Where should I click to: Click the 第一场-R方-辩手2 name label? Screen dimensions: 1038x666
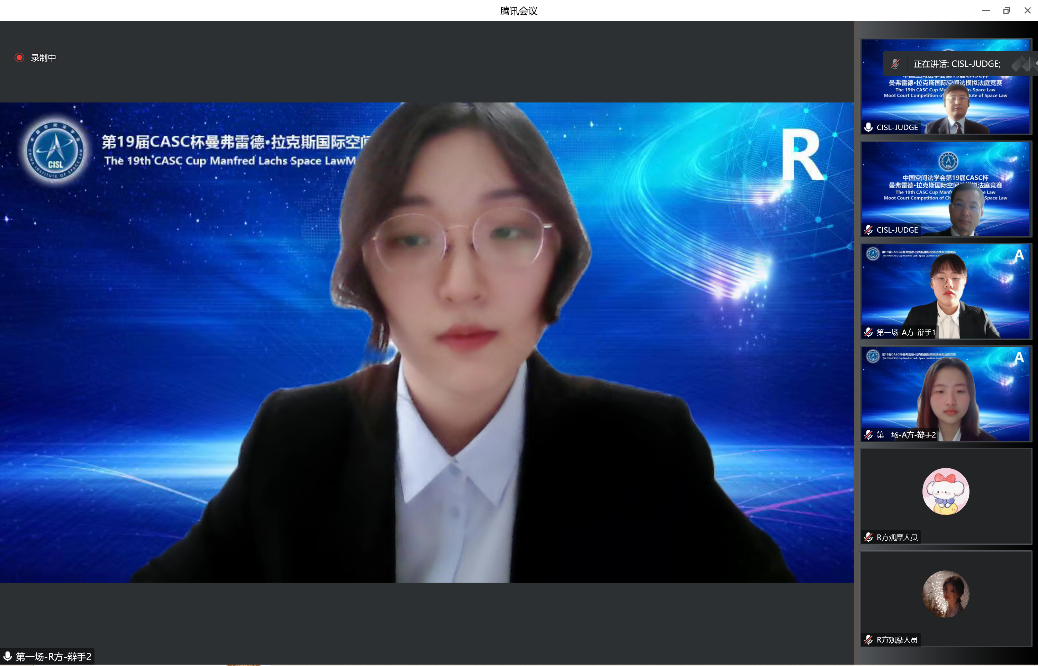[x=54, y=657]
